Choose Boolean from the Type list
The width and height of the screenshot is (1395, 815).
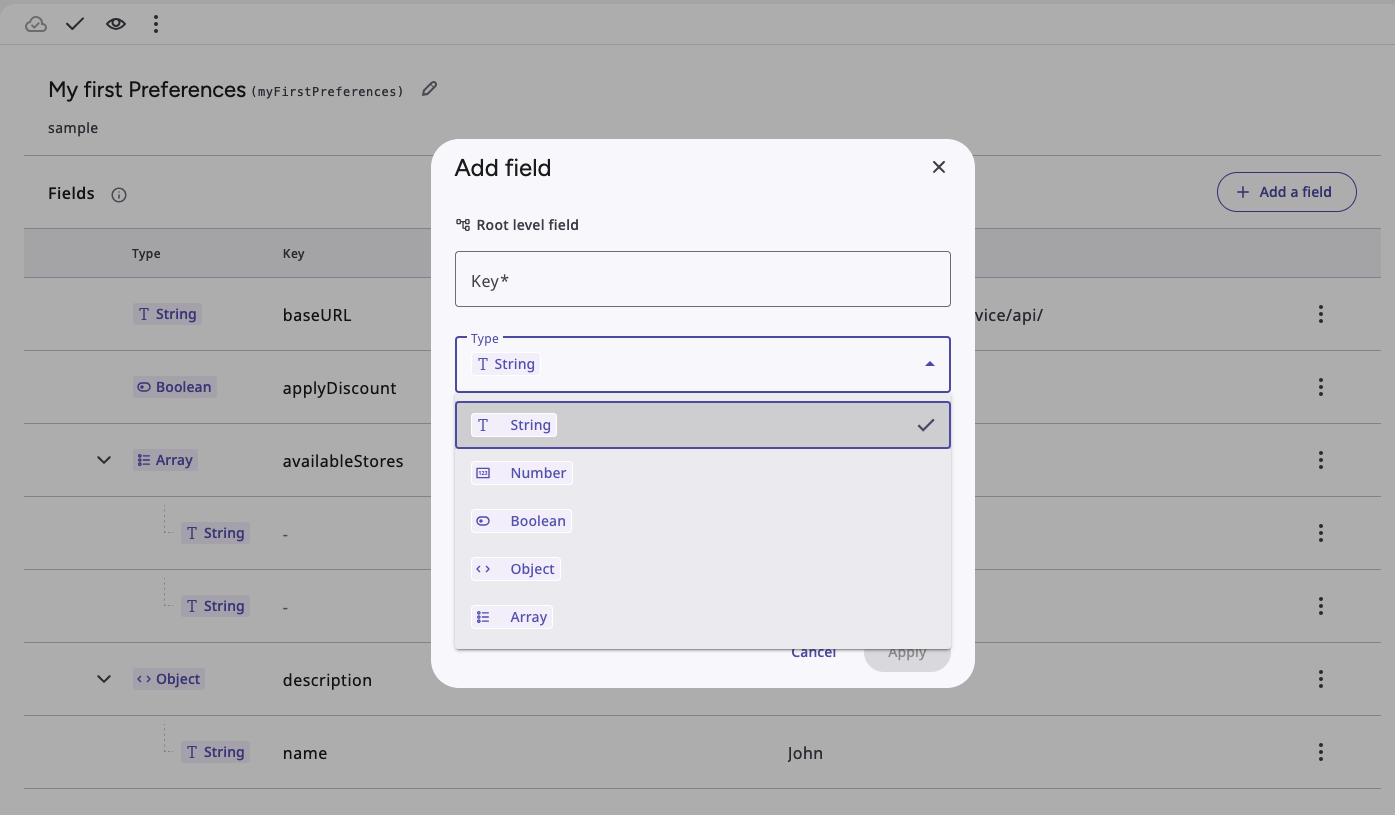[703, 521]
